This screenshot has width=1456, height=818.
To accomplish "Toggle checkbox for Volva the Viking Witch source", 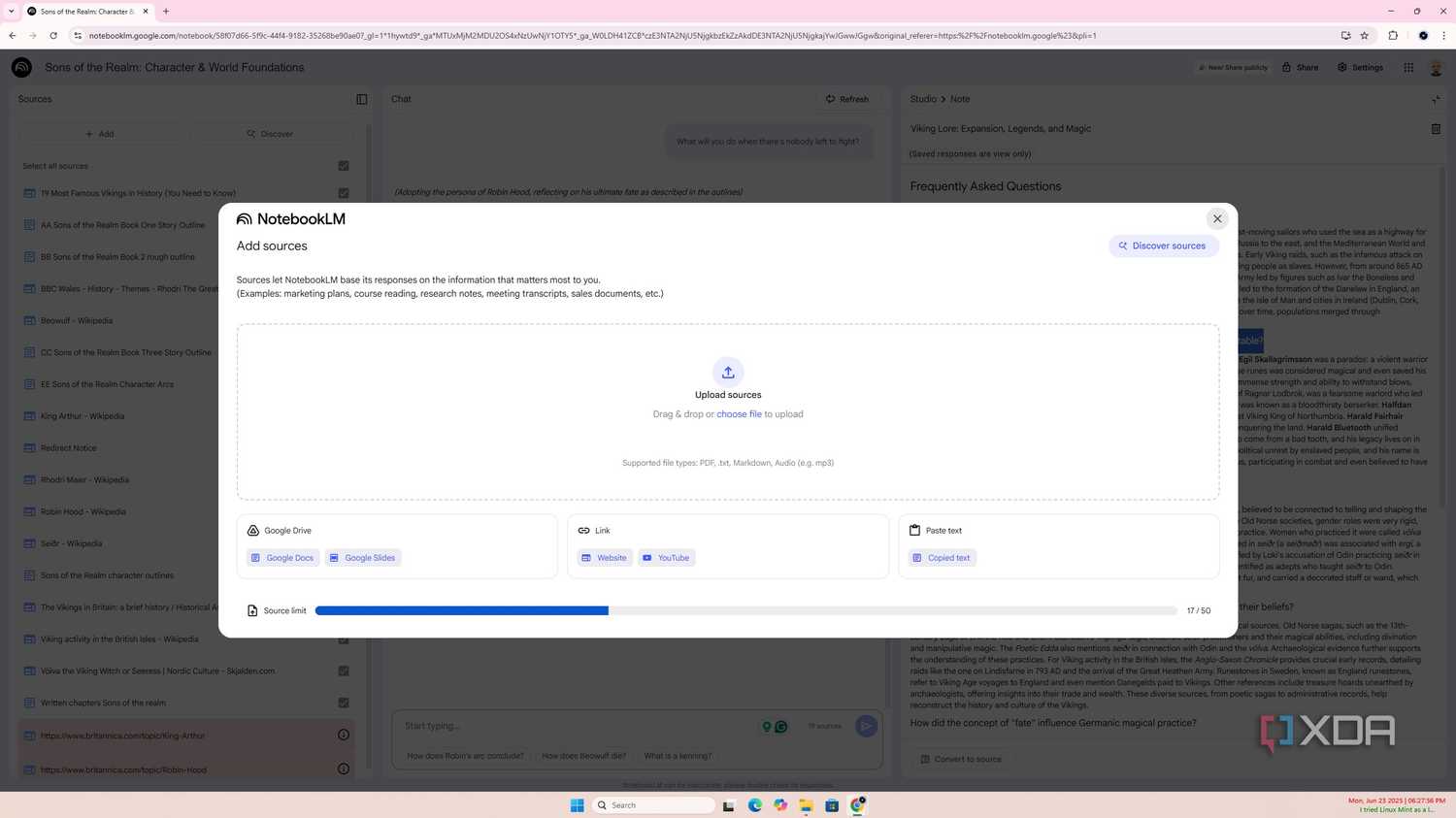I will 344,671.
